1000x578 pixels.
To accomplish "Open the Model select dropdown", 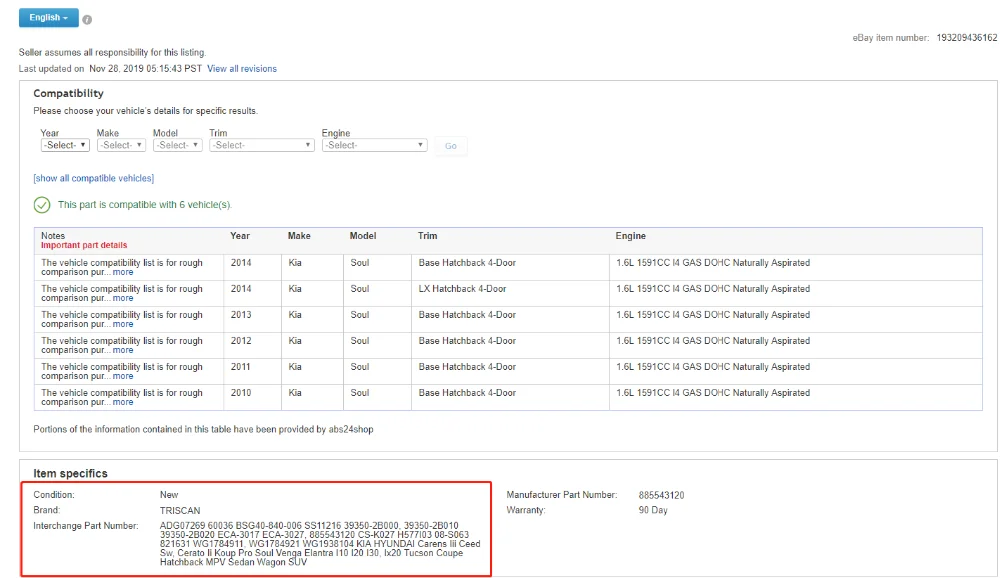I will tap(177, 145).
